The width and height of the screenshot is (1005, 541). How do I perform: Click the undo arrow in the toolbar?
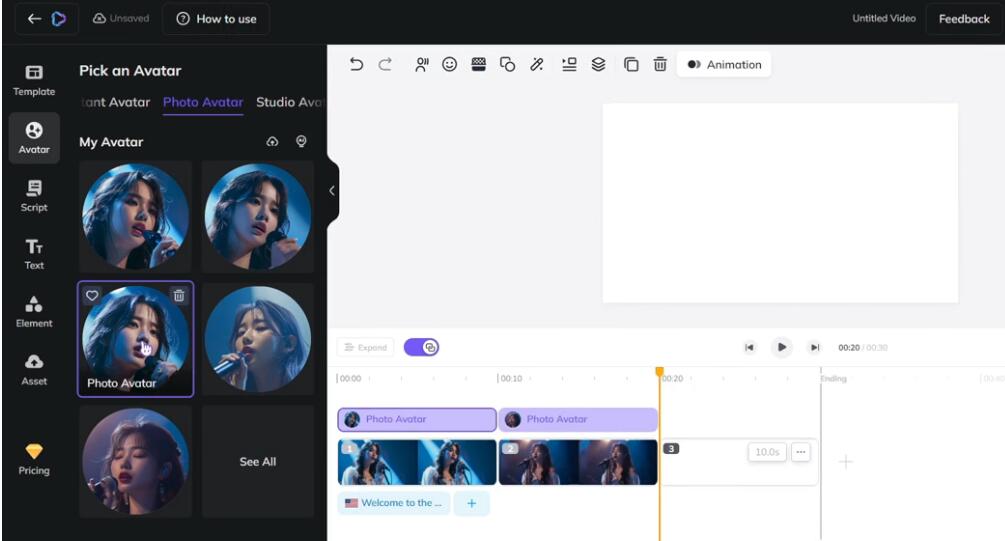click(357, 65)
